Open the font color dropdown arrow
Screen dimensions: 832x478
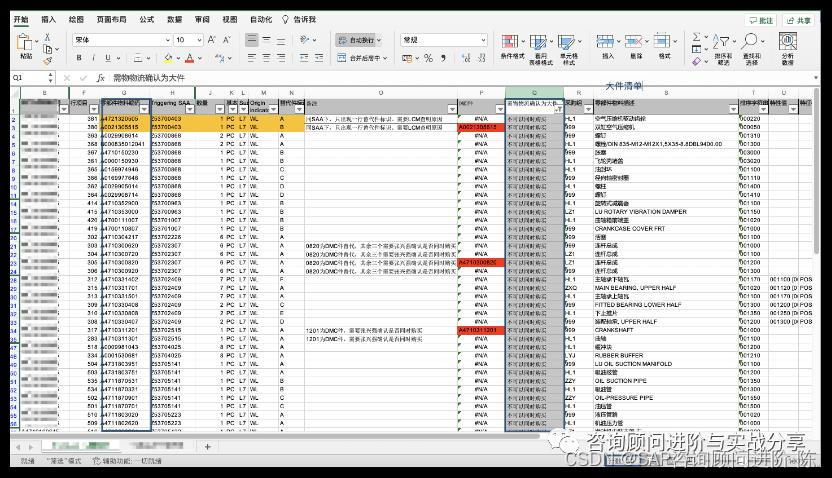[x=200, y=58]
